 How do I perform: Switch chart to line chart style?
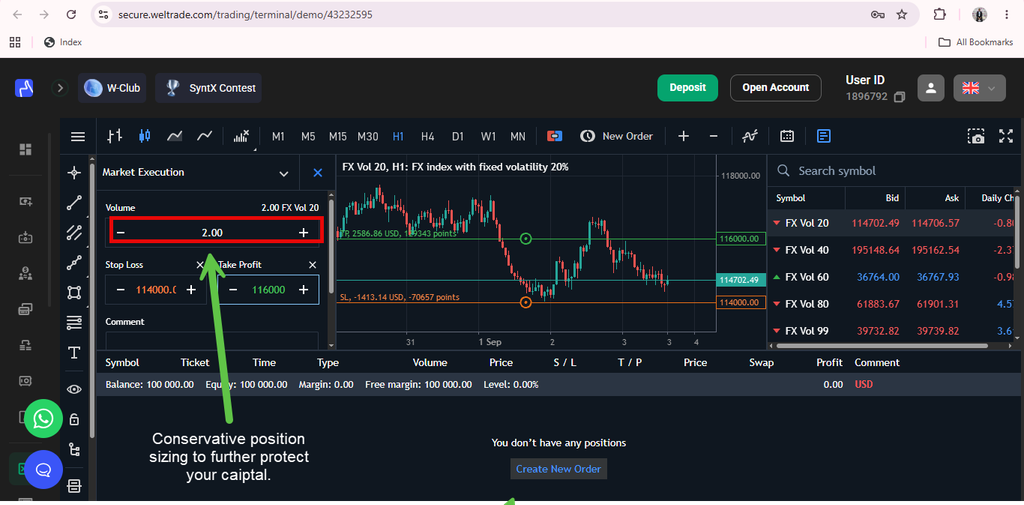[x=205, y=136]
